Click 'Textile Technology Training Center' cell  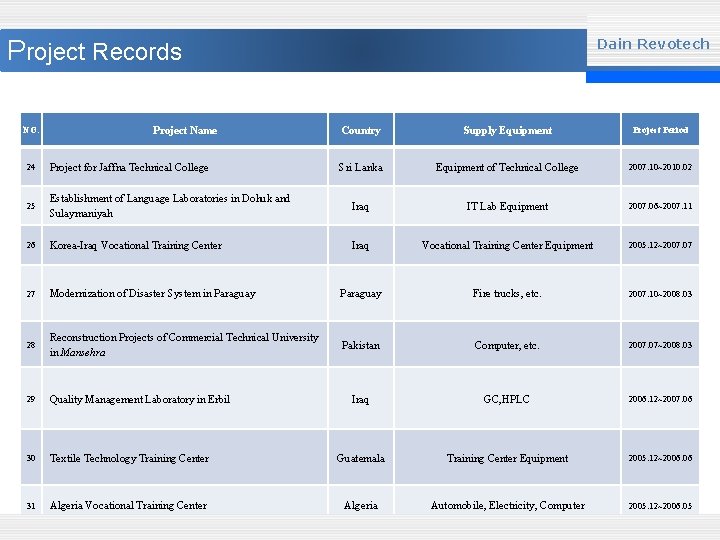coord(185,457)
